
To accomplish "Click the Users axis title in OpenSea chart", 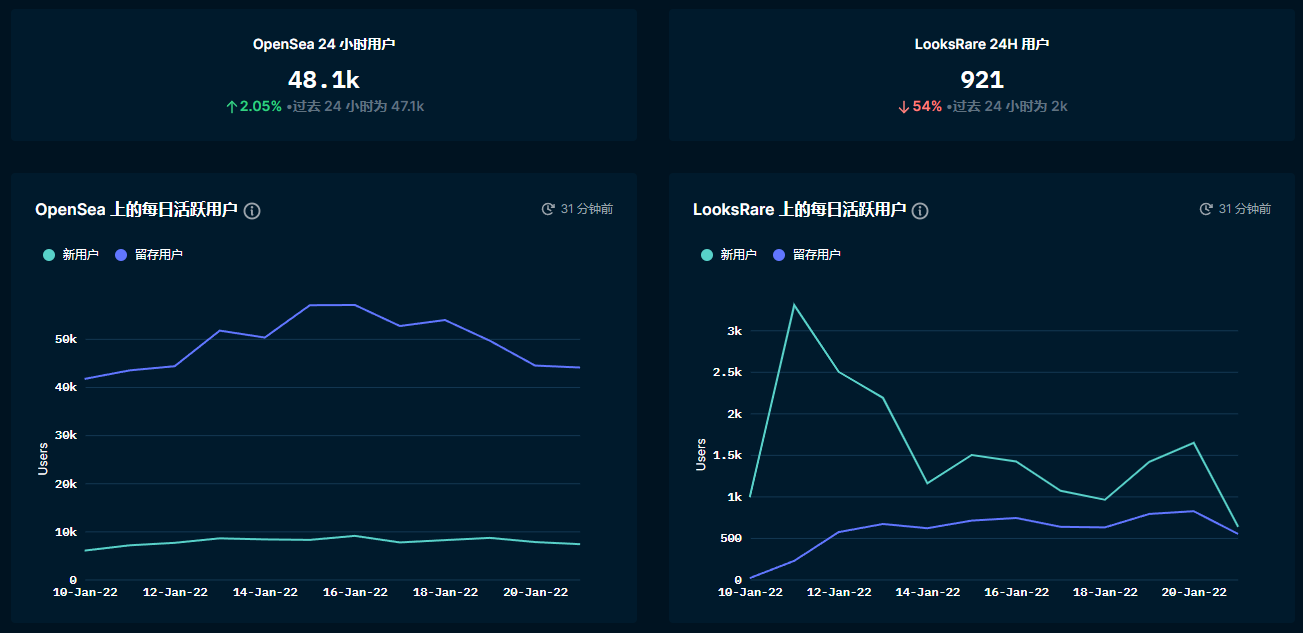I will [x=43, y=459].
